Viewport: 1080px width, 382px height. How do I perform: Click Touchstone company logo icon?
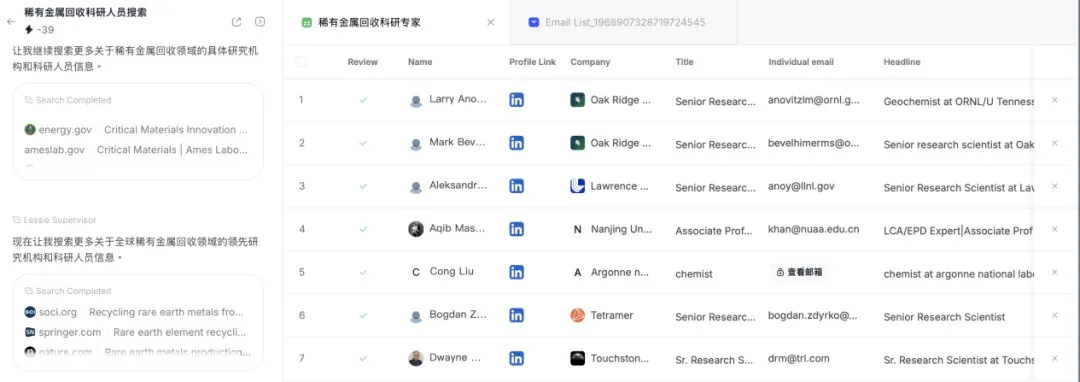point(577,358)
